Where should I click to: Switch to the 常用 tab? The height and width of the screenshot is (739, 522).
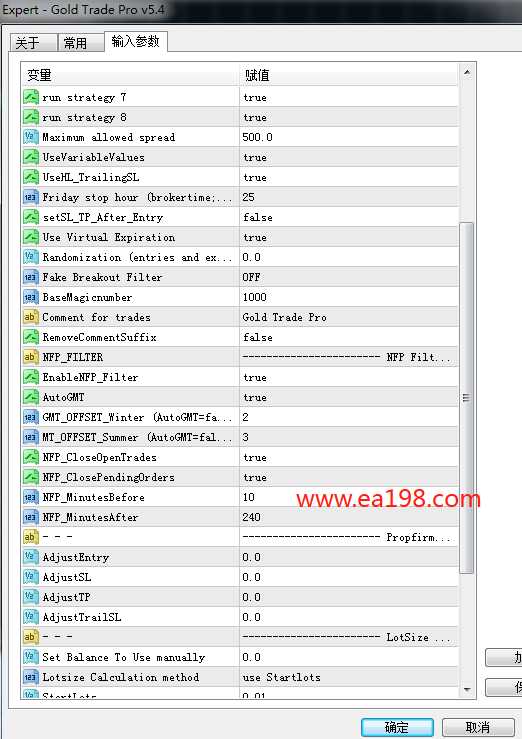[81, 42]
